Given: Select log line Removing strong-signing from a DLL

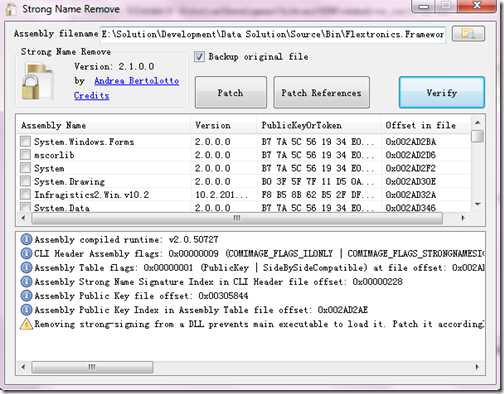Looking at the screenshot, I should pyautogui.click(x=259, y=324).
